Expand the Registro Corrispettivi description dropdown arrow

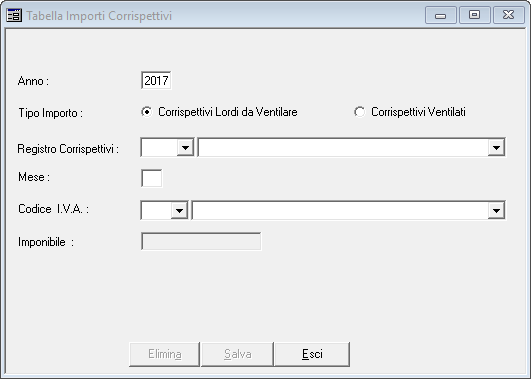pos(496,148)
